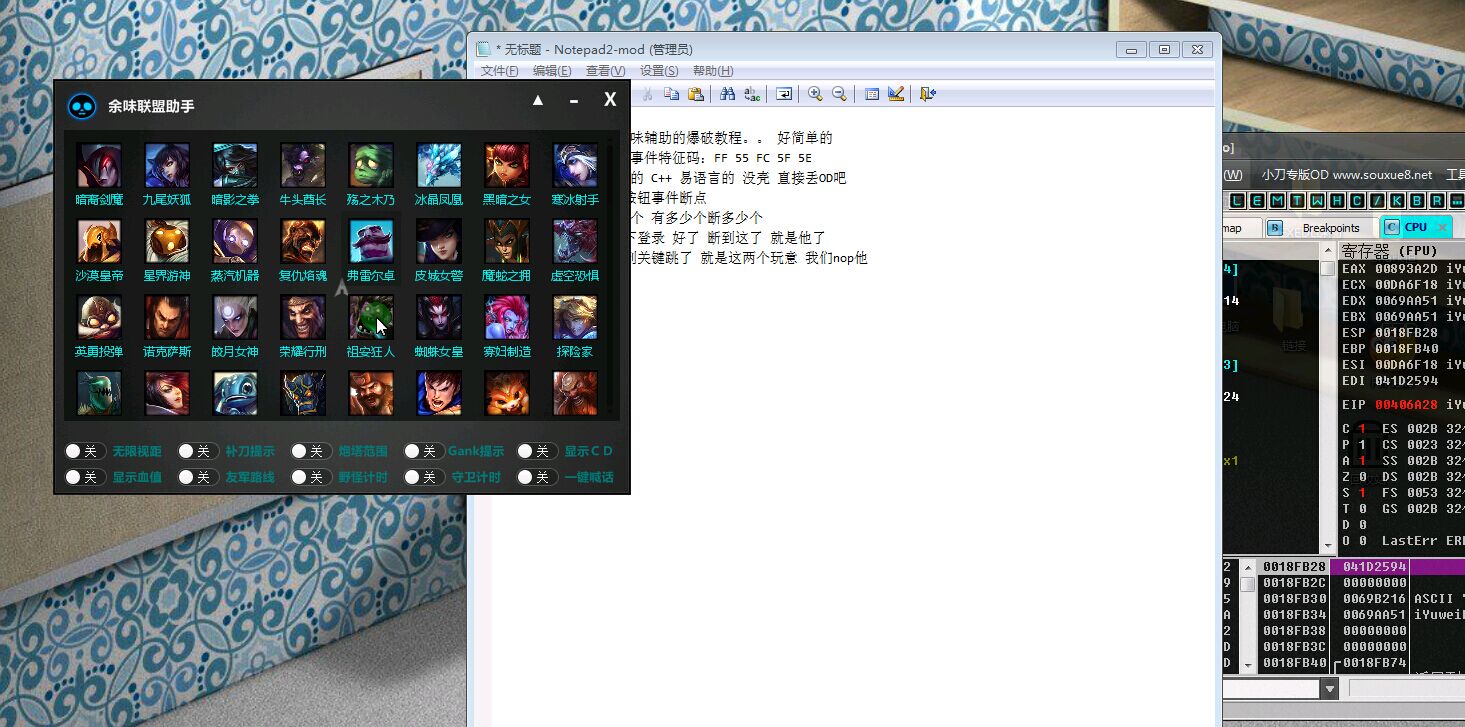Click the Notepad2 paste toolbar icon
Screen dimensions: 1465x727
[x=695, y=94]
